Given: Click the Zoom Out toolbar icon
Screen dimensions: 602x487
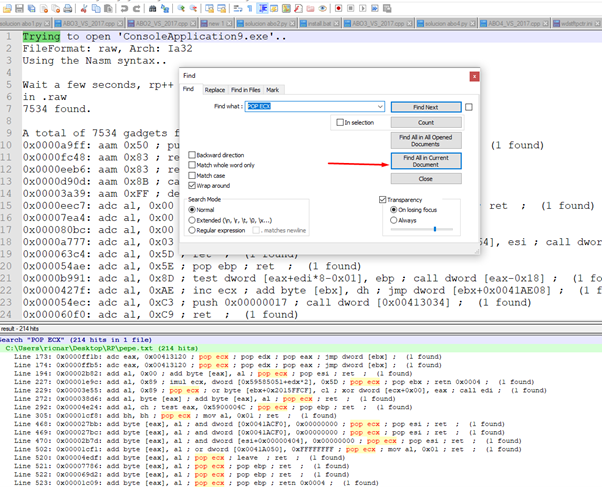Looking at the screenshot, I should coord(193,8).
